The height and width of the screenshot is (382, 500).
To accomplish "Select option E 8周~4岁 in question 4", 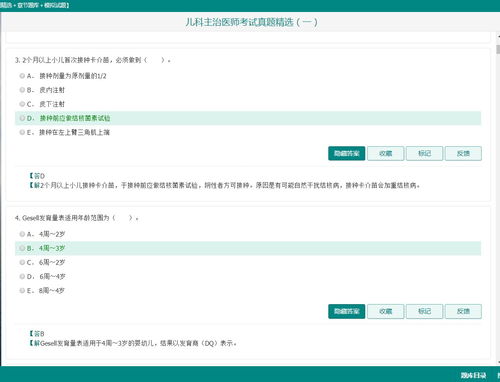I will [22, 291].
